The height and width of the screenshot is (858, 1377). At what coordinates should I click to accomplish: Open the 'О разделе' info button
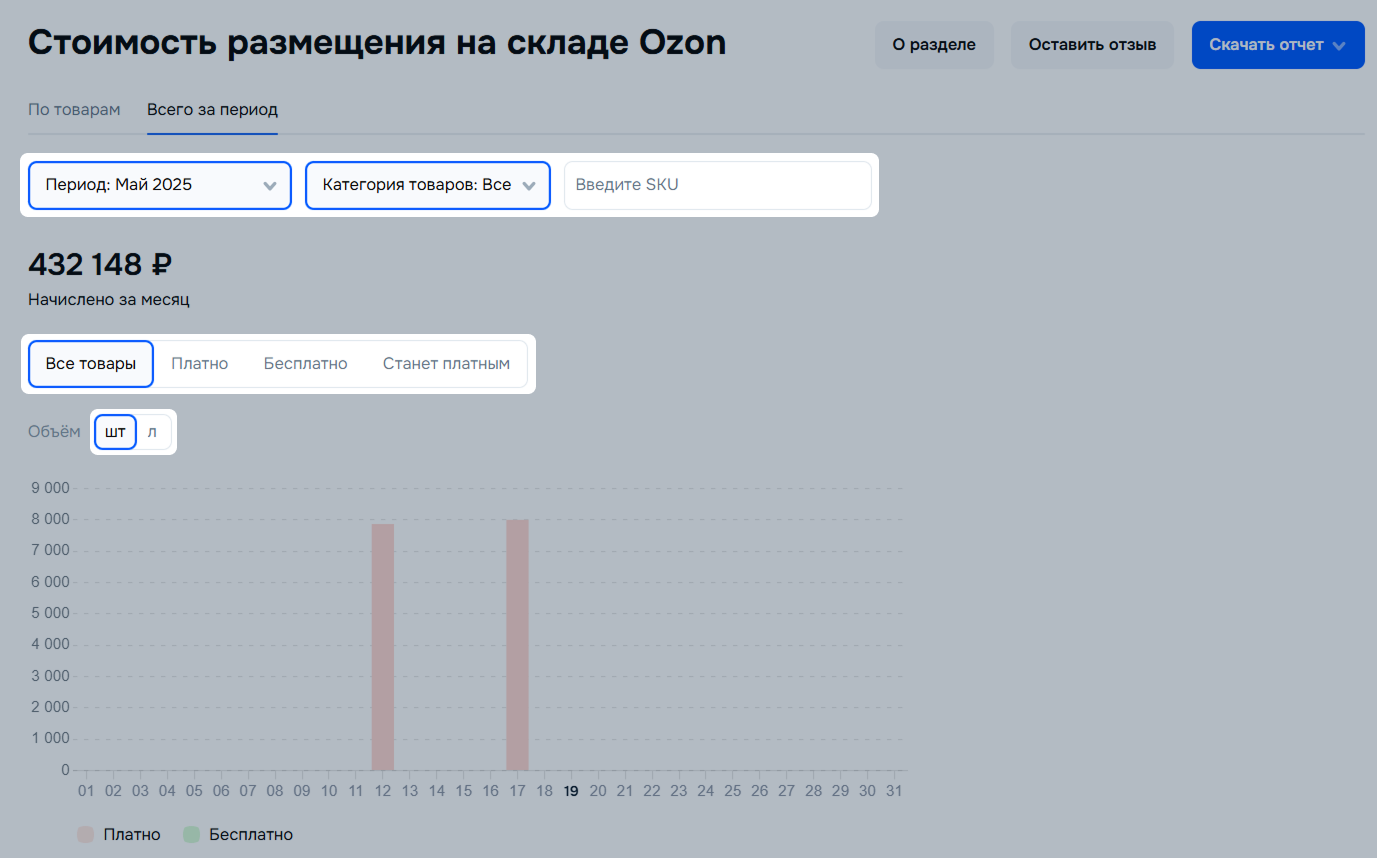coord(934,45)
